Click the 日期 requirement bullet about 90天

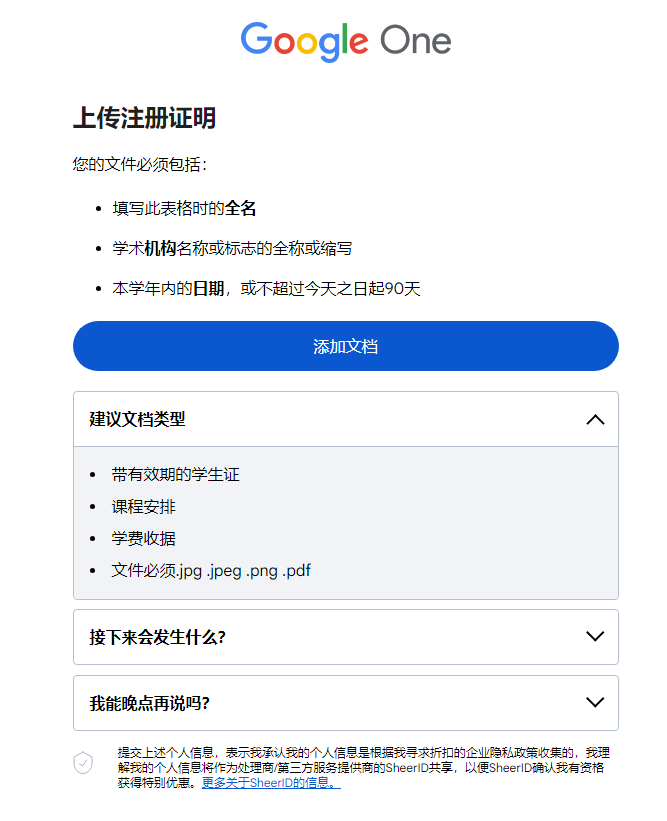pyautogui.click(x=266, y=289)
